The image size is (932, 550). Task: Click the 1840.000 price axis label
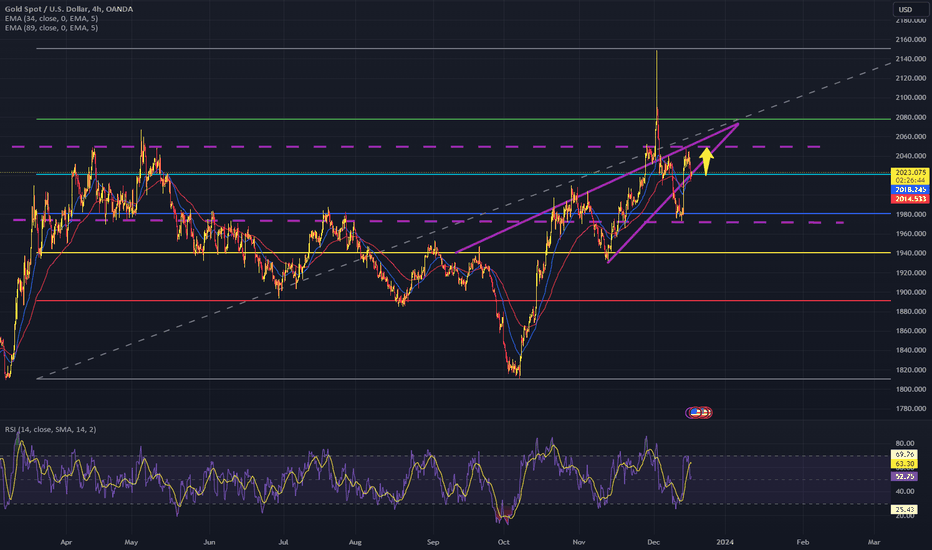[911, 350]
